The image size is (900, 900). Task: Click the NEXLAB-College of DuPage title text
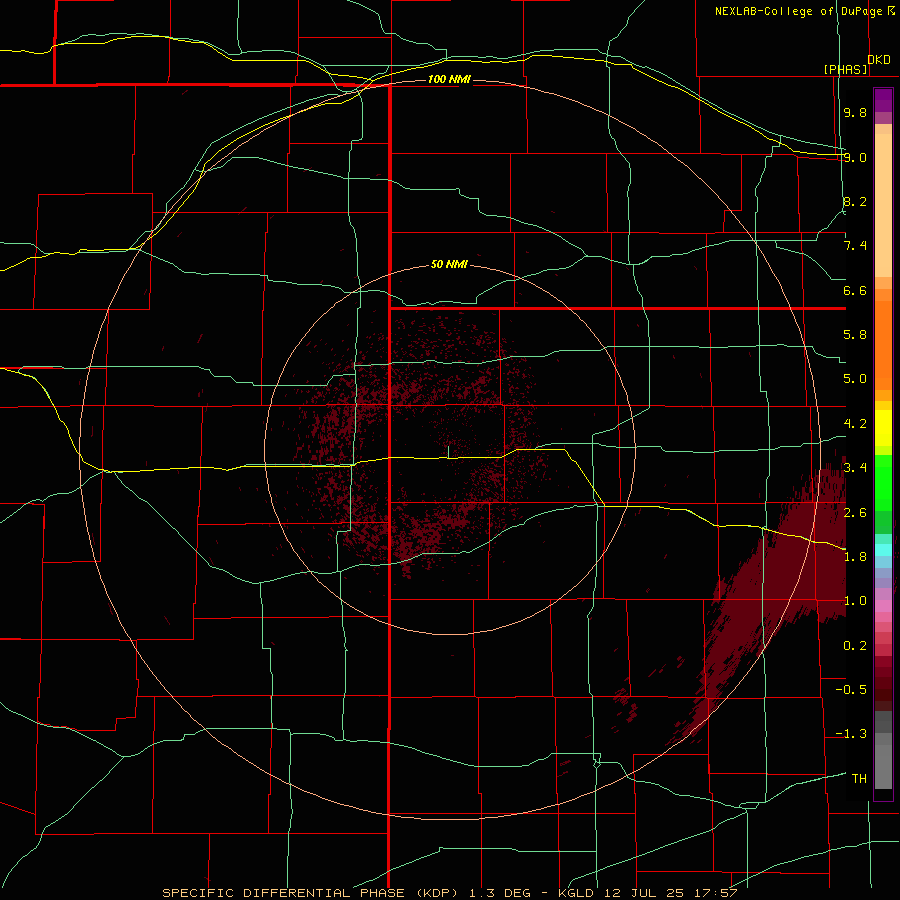pyautogui.click(x=799, y=11)
